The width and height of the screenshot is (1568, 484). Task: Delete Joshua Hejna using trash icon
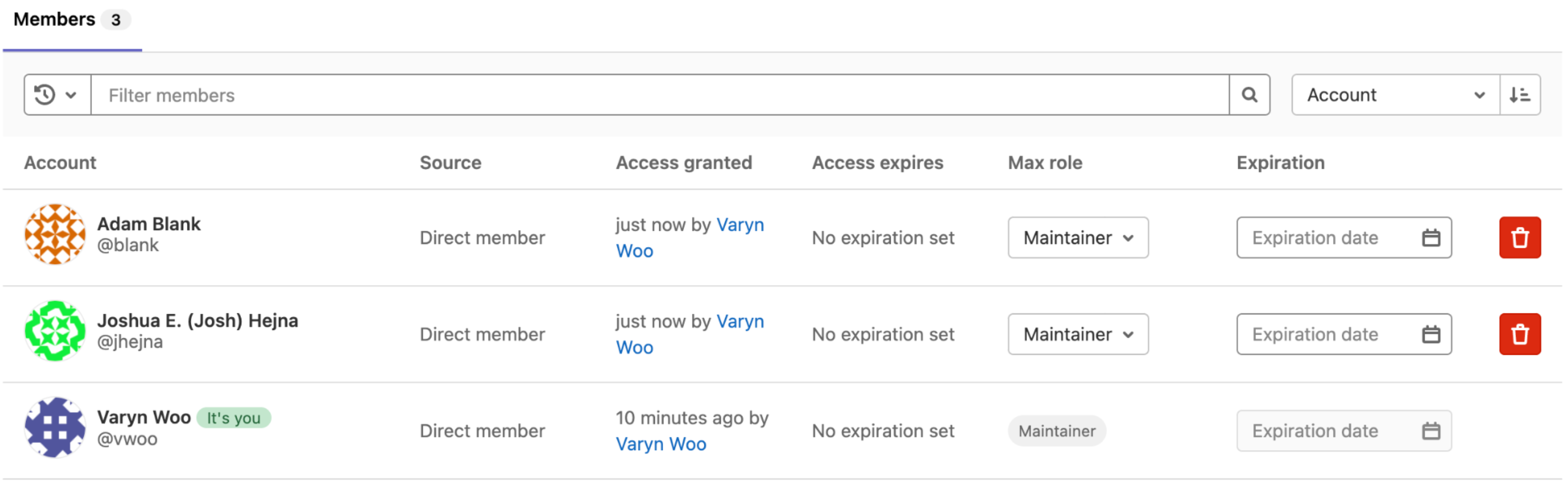tap(1520, 334)
